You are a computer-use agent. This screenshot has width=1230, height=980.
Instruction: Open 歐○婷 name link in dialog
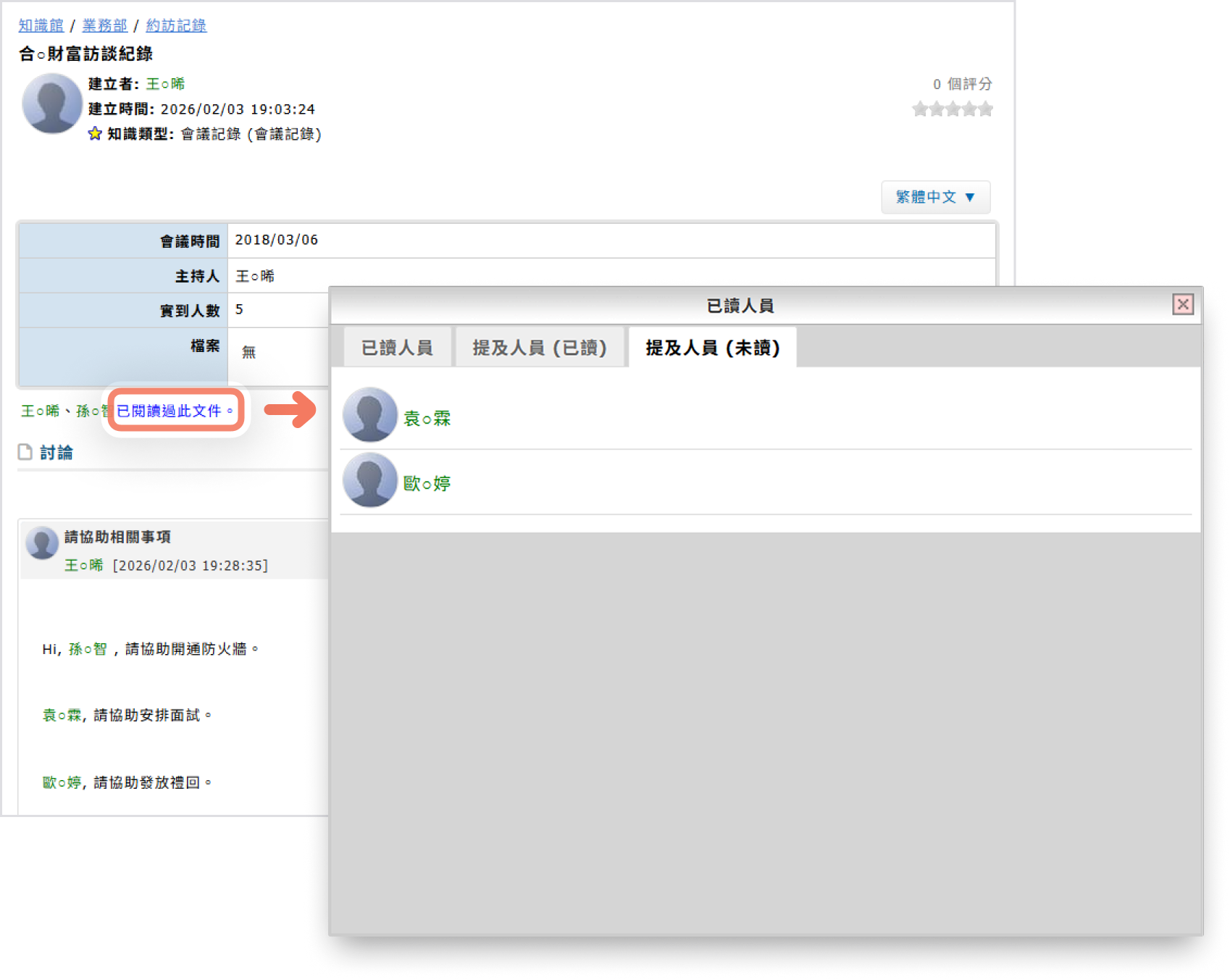coord(427,483)
